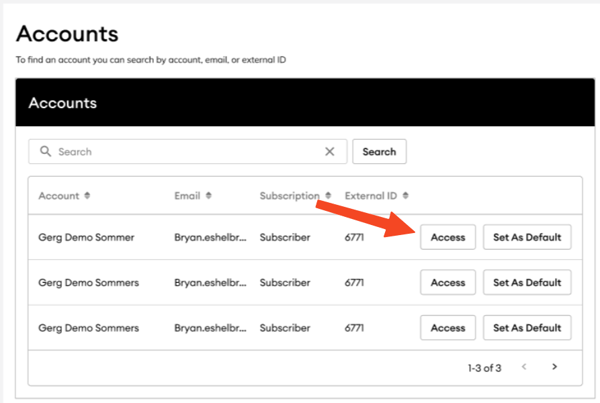Access the second row Gerg Demo Sommers

448,282
